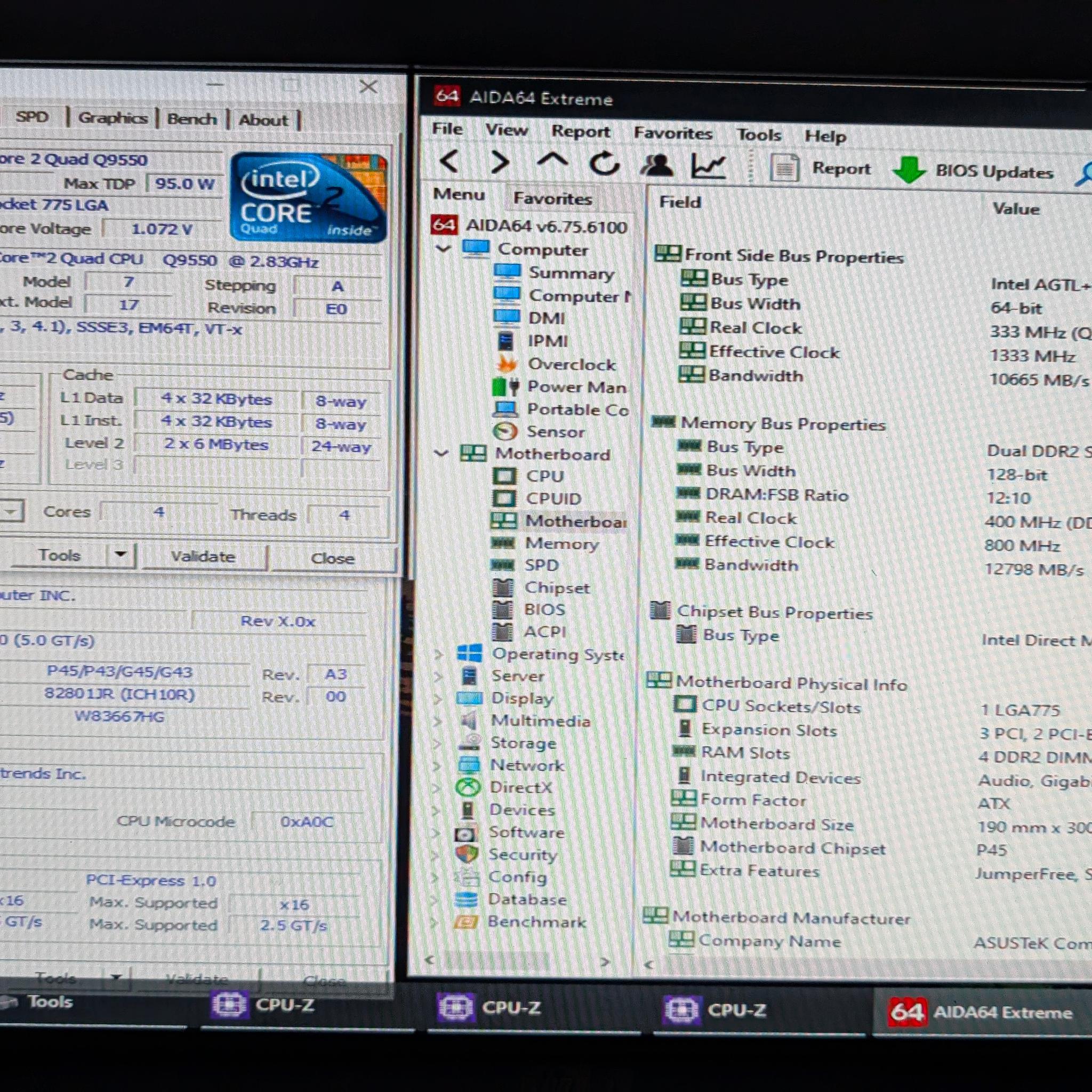Click the Field column header
1092x1092 pixels.
pos(679,202)
